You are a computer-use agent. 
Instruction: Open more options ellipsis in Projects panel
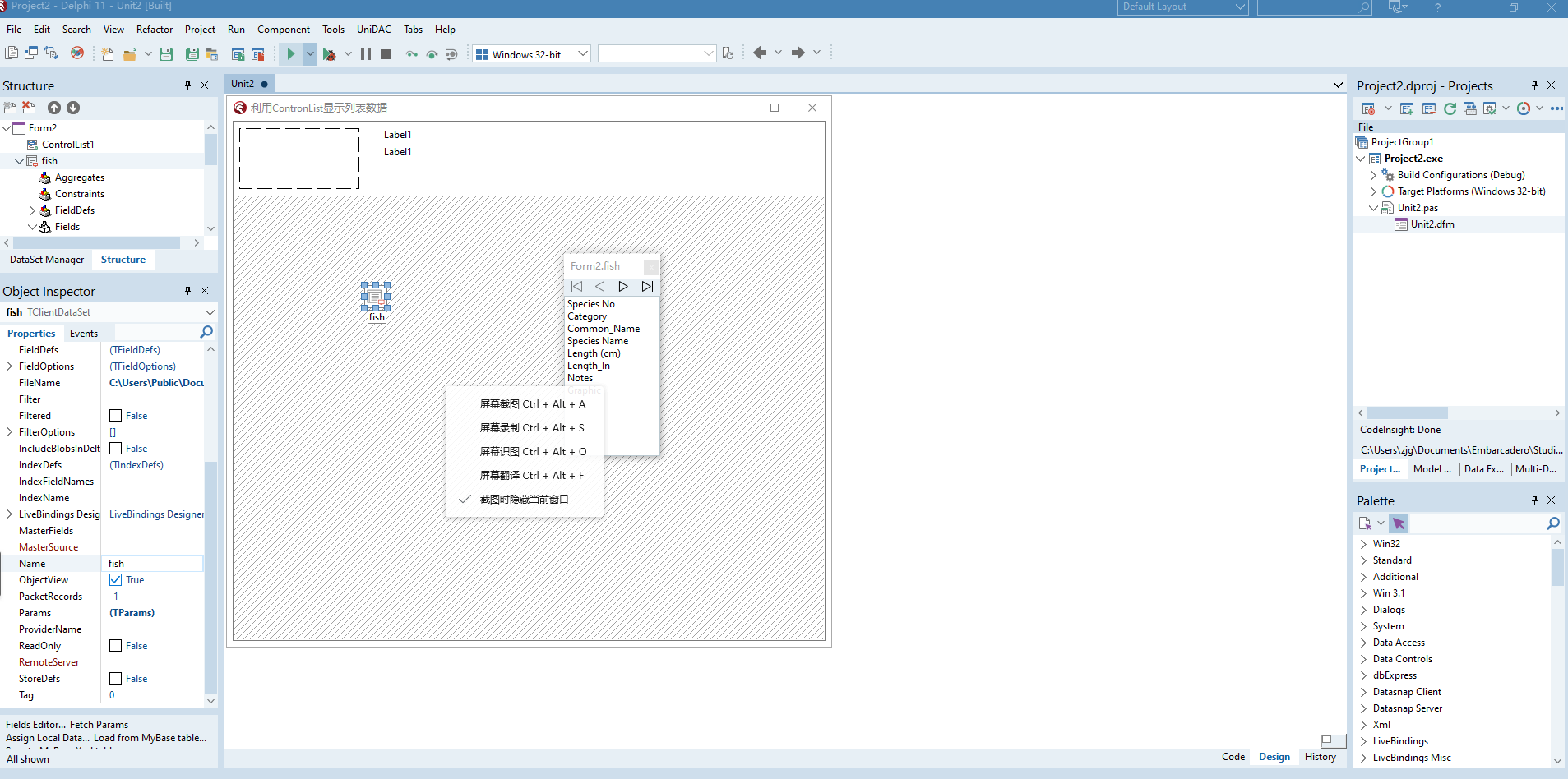1556,108
